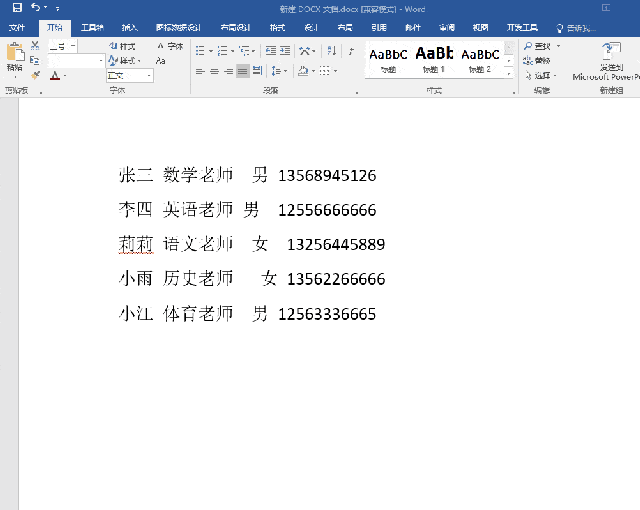Apply a numbered list
640x510 pixels.
tap(222, 51)
